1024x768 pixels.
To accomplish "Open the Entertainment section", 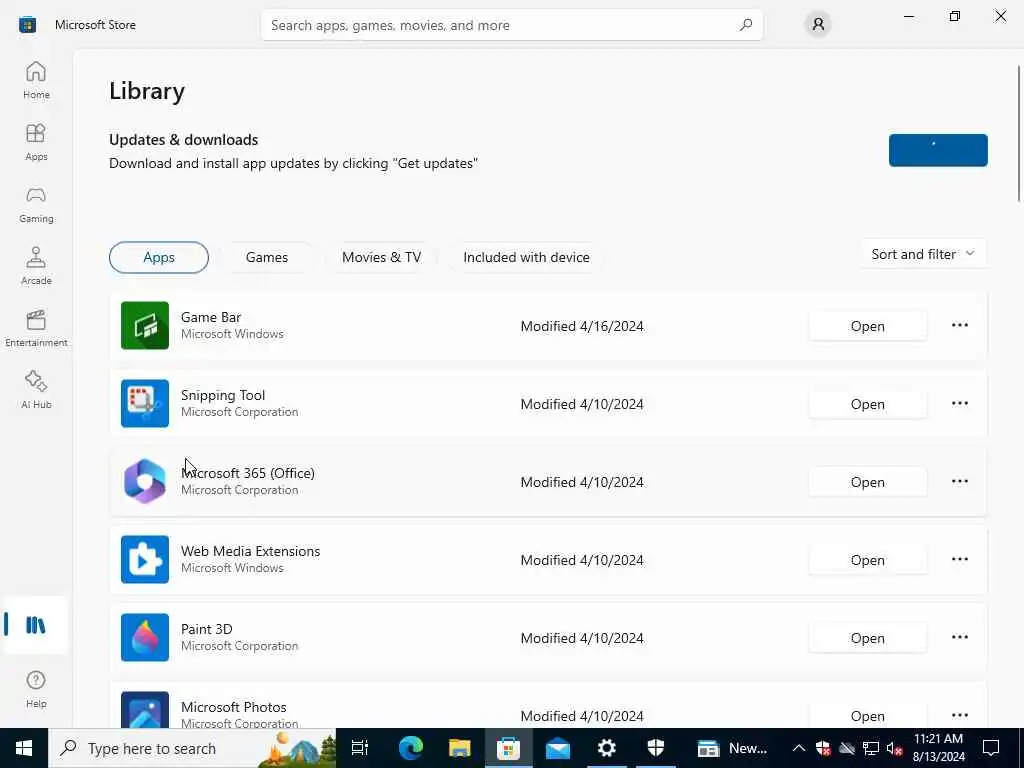I will (36, 328).
